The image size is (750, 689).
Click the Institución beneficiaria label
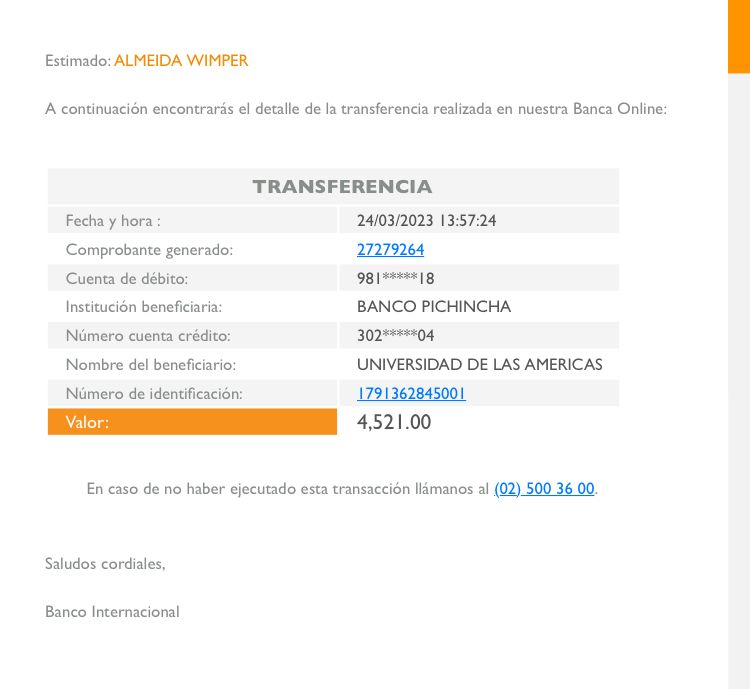click(143, 307)
